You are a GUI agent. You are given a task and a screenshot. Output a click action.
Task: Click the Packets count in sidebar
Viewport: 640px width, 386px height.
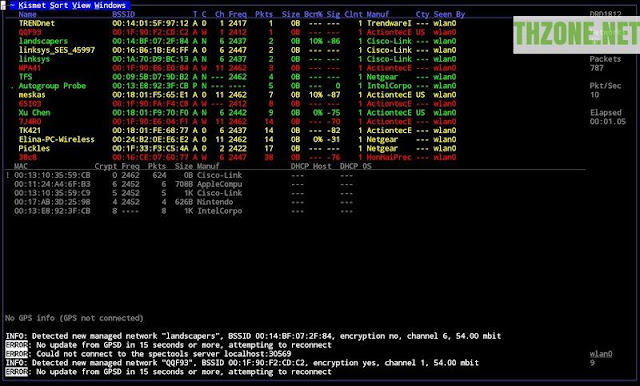(597, 68)
